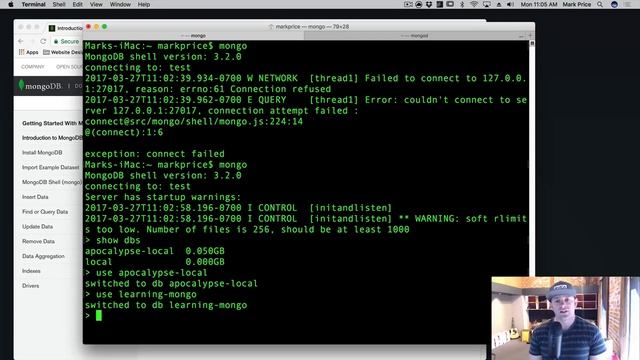Open Remove Data in docs sidebar

click(x=38, y=241)
